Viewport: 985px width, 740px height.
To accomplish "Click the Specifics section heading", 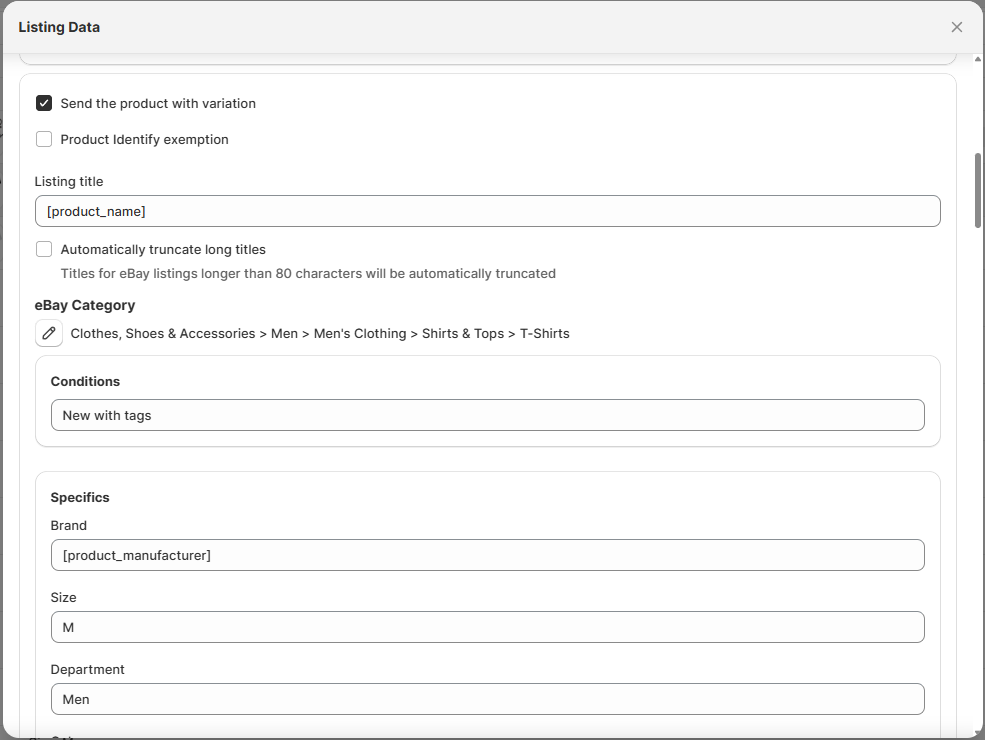I will point(80,497).
